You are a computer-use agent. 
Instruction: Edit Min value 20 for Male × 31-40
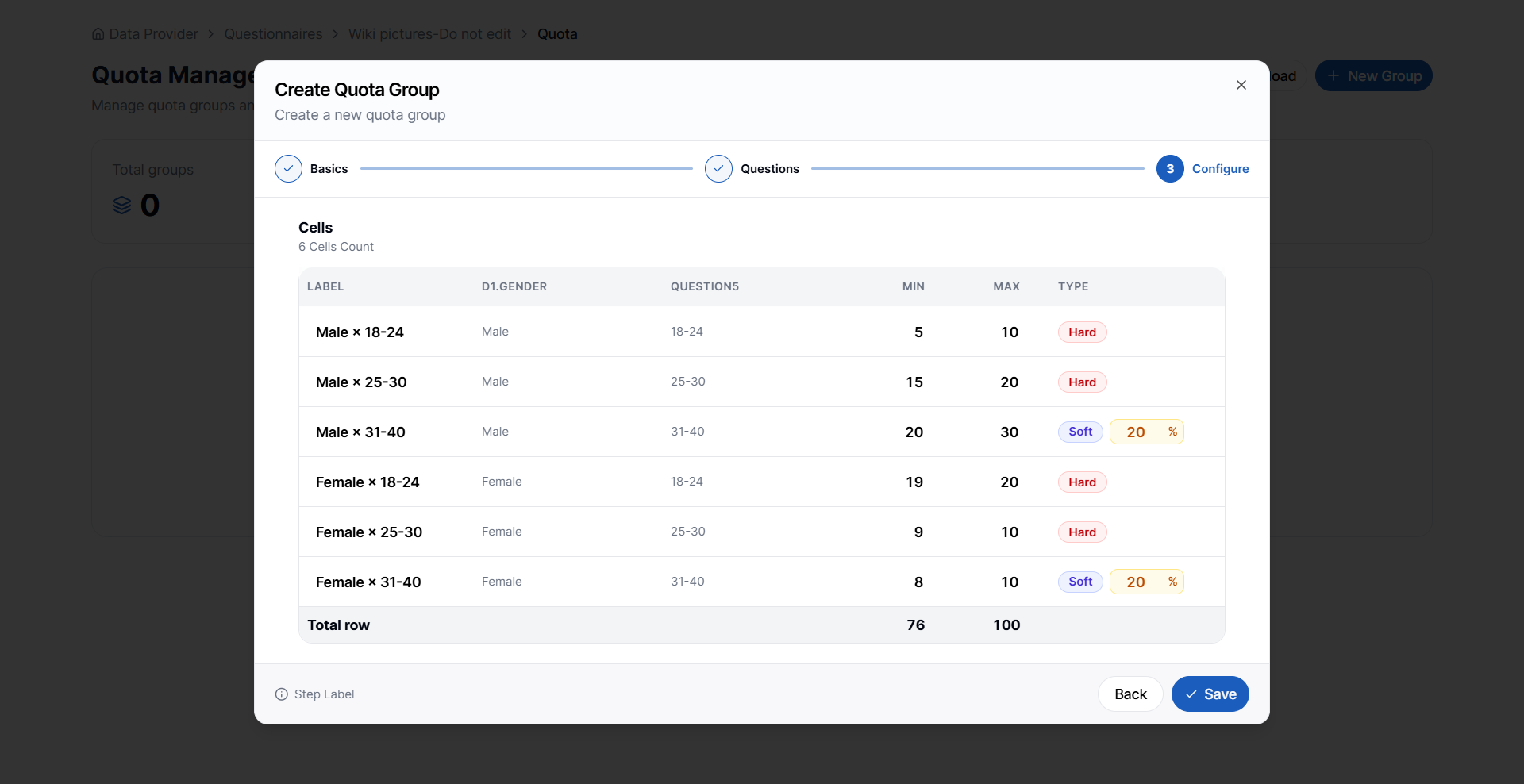[x=914, y=432]
